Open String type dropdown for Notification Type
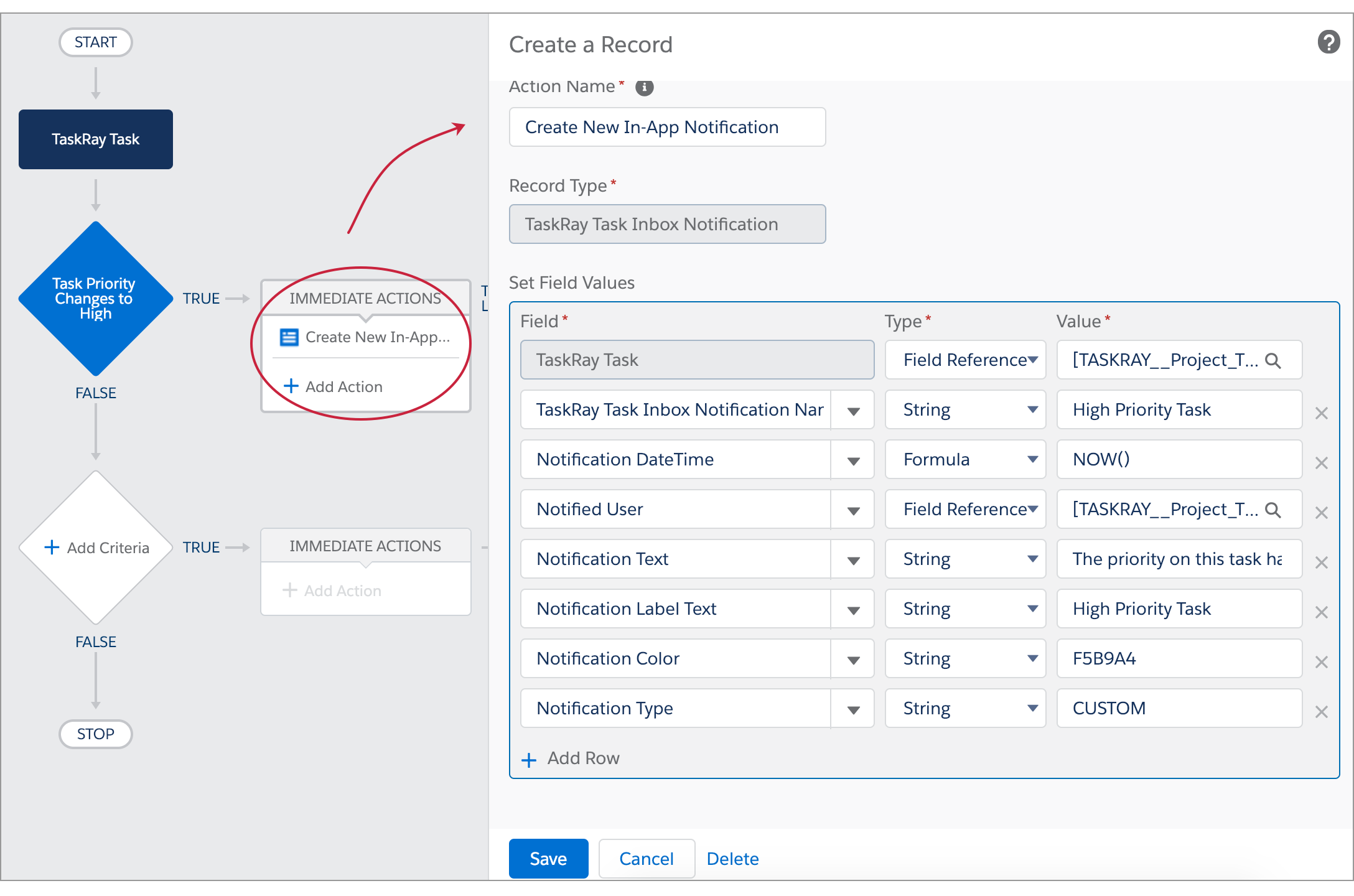1354x896 pixels. [x=966, y=708]
